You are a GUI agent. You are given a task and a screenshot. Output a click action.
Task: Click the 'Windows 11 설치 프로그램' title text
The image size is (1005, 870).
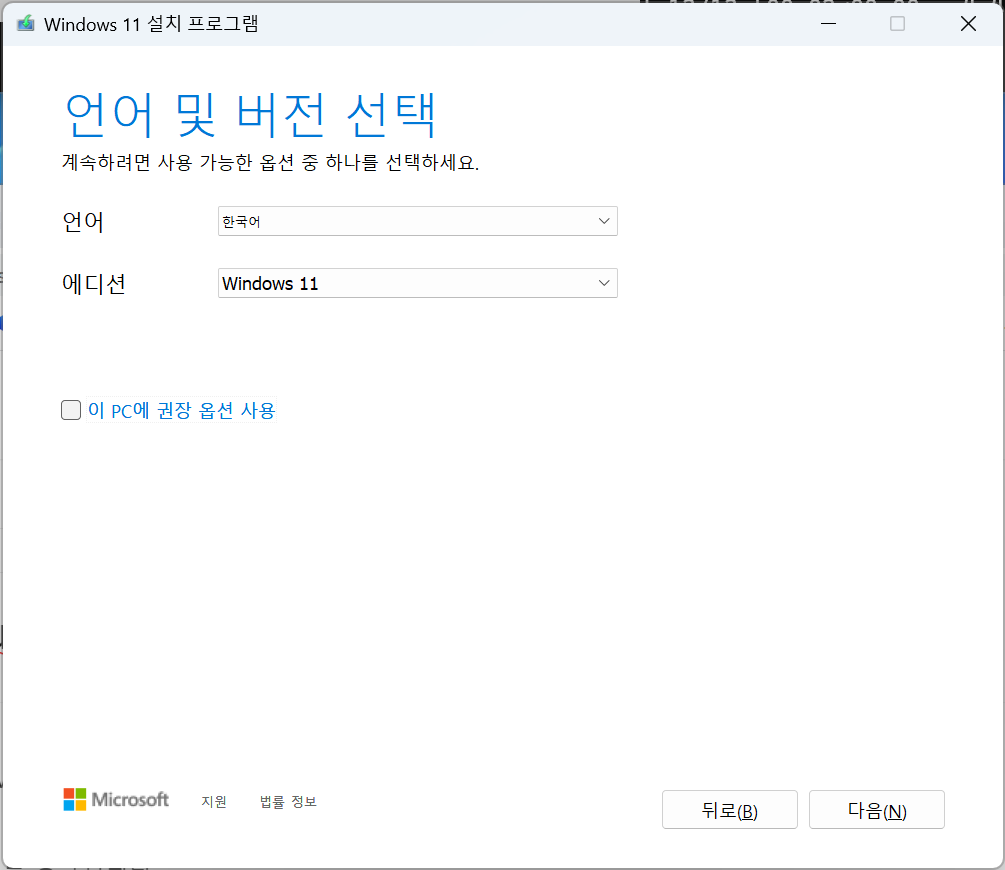151,24
